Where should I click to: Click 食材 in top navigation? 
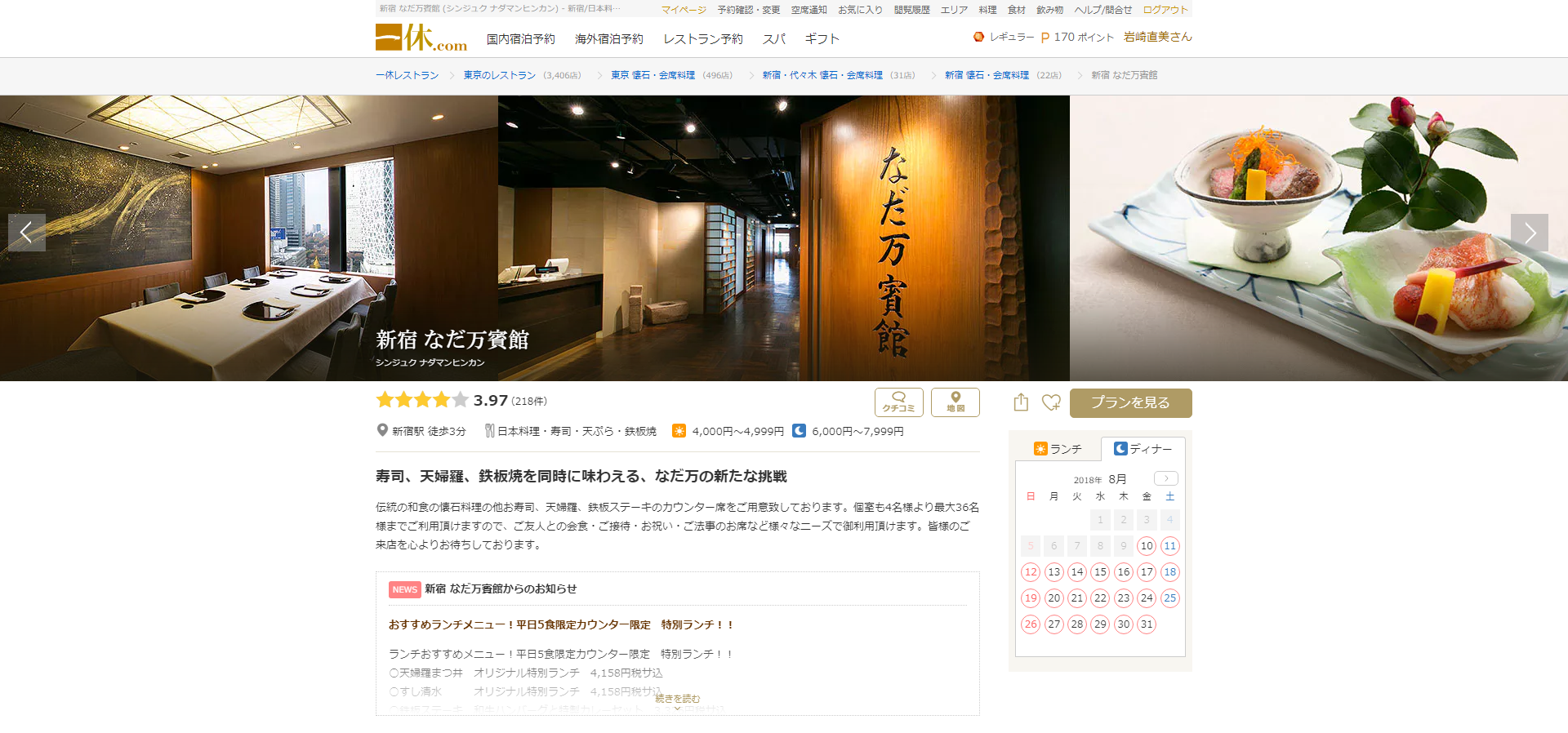[x=1016, y=10]
